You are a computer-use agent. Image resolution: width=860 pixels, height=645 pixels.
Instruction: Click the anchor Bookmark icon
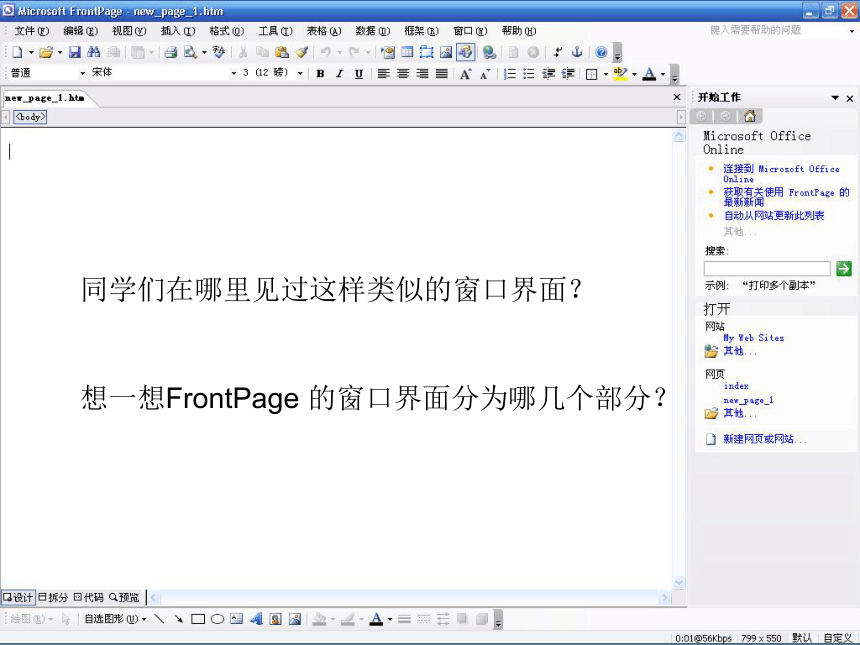[x=576, y=52]
